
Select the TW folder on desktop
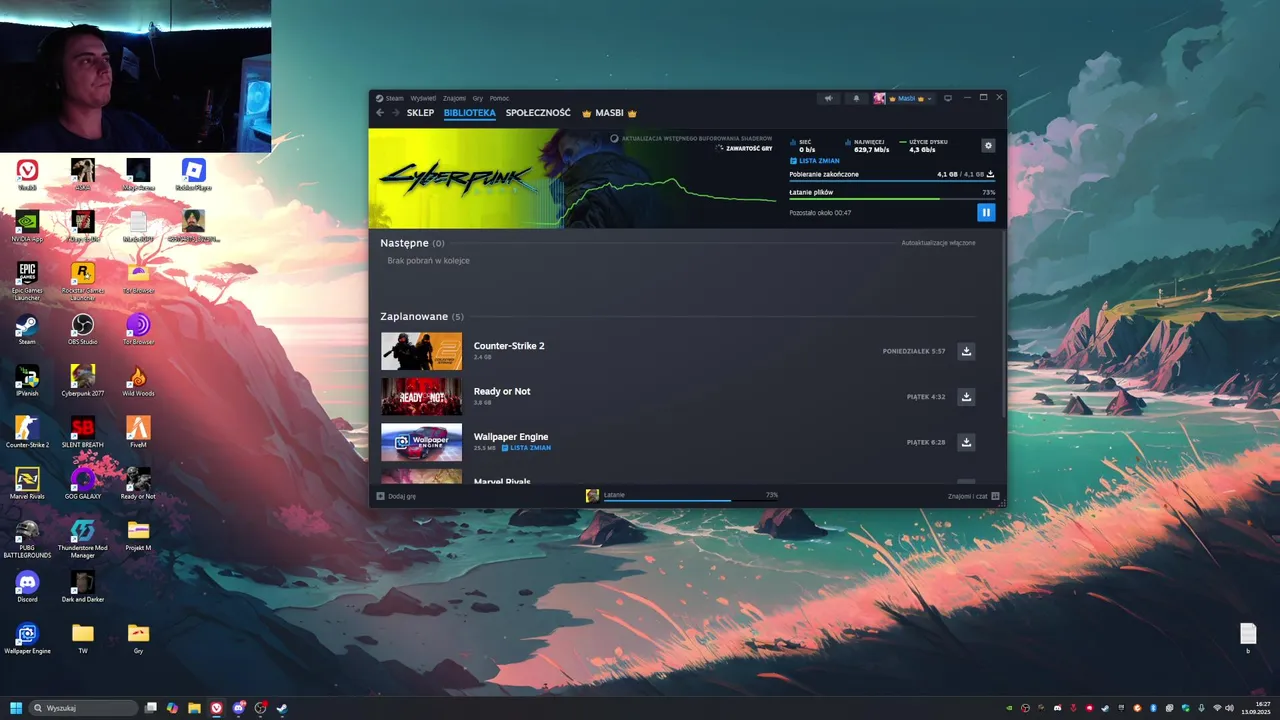click(83, 638)
